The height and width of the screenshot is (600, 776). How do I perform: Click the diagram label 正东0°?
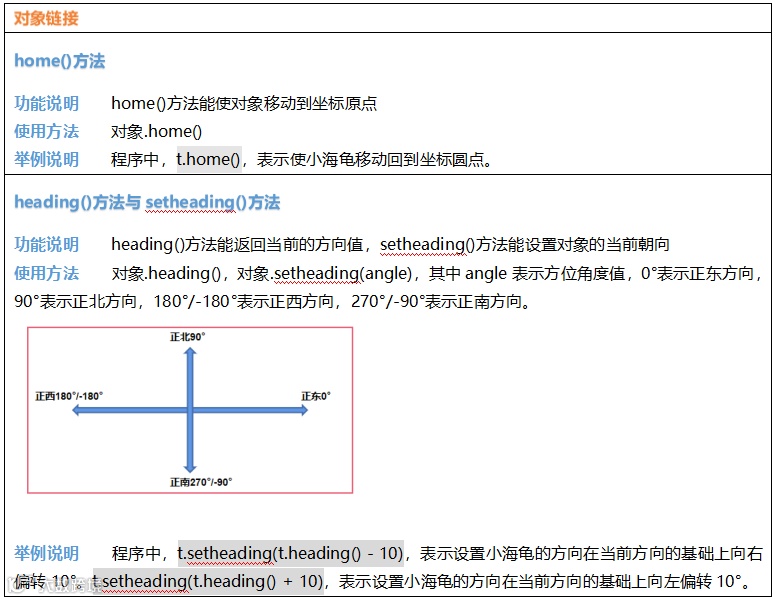click(316, 396)
